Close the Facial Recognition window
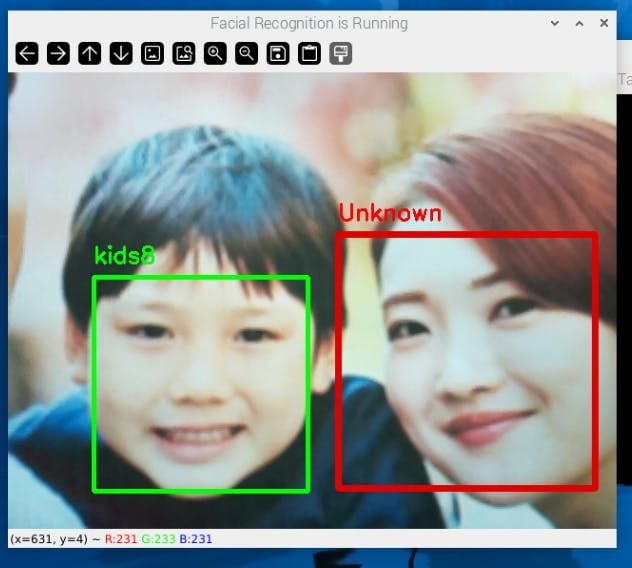Screen dimensions: 632x568 604,23
